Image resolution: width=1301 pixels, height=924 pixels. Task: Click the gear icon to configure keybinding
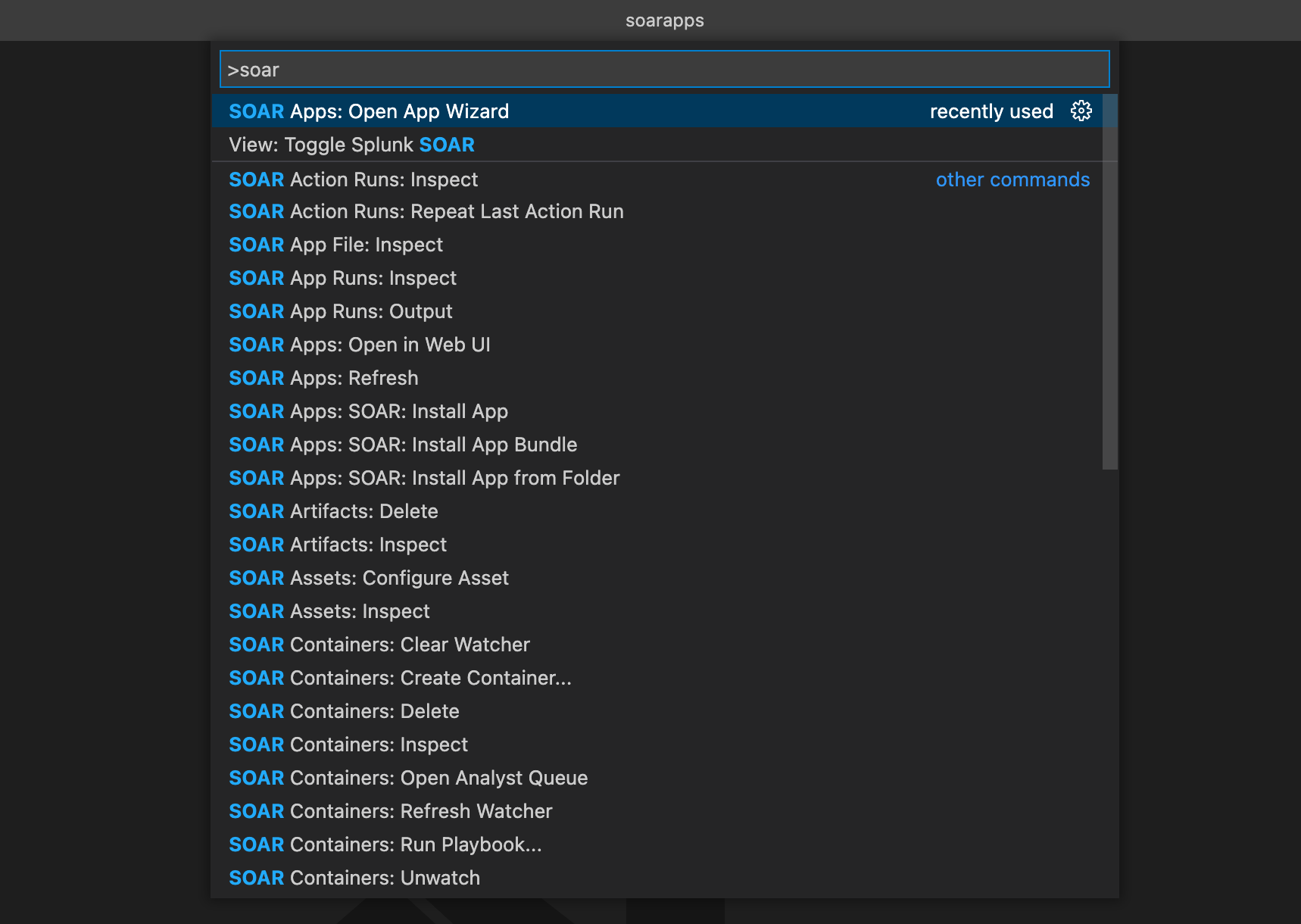click(1081, 111)
